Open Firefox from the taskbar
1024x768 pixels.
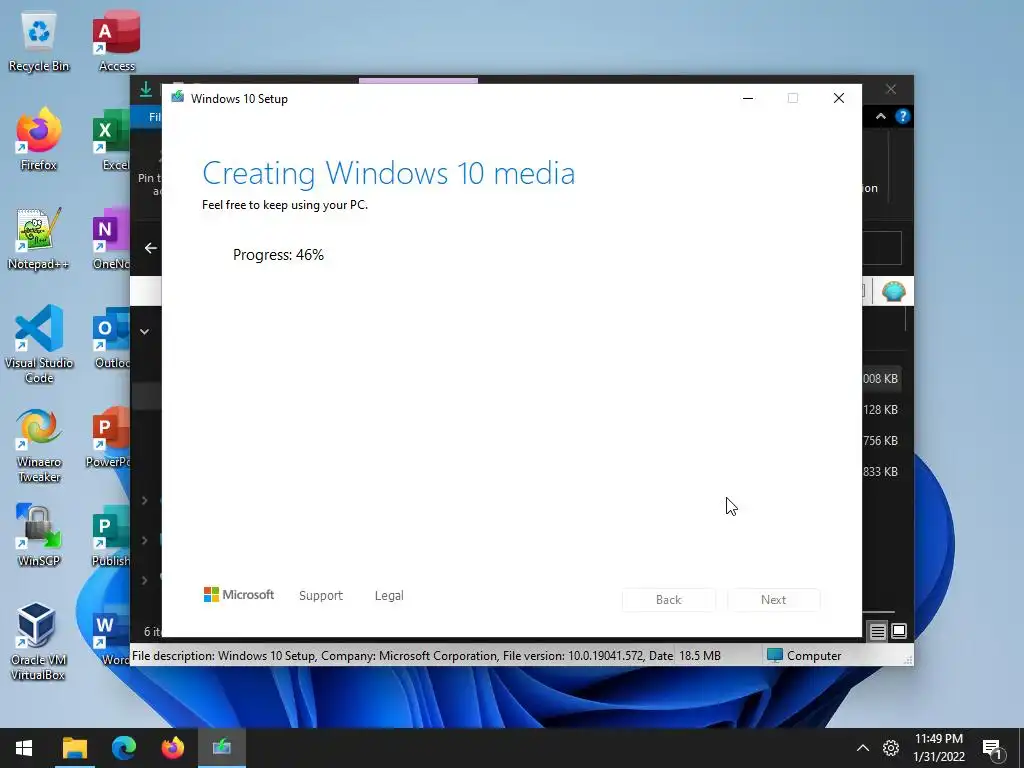(x=172, y=748)
